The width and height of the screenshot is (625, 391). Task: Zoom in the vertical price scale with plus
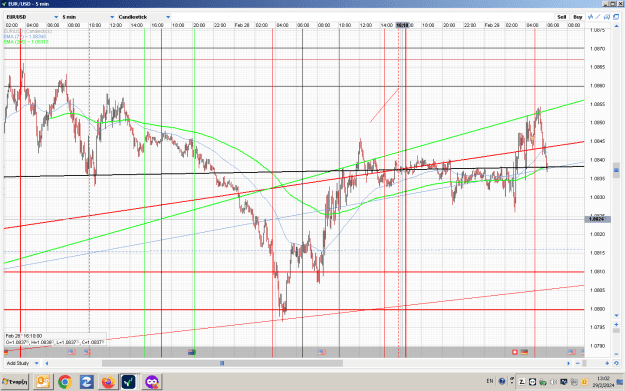616,325
